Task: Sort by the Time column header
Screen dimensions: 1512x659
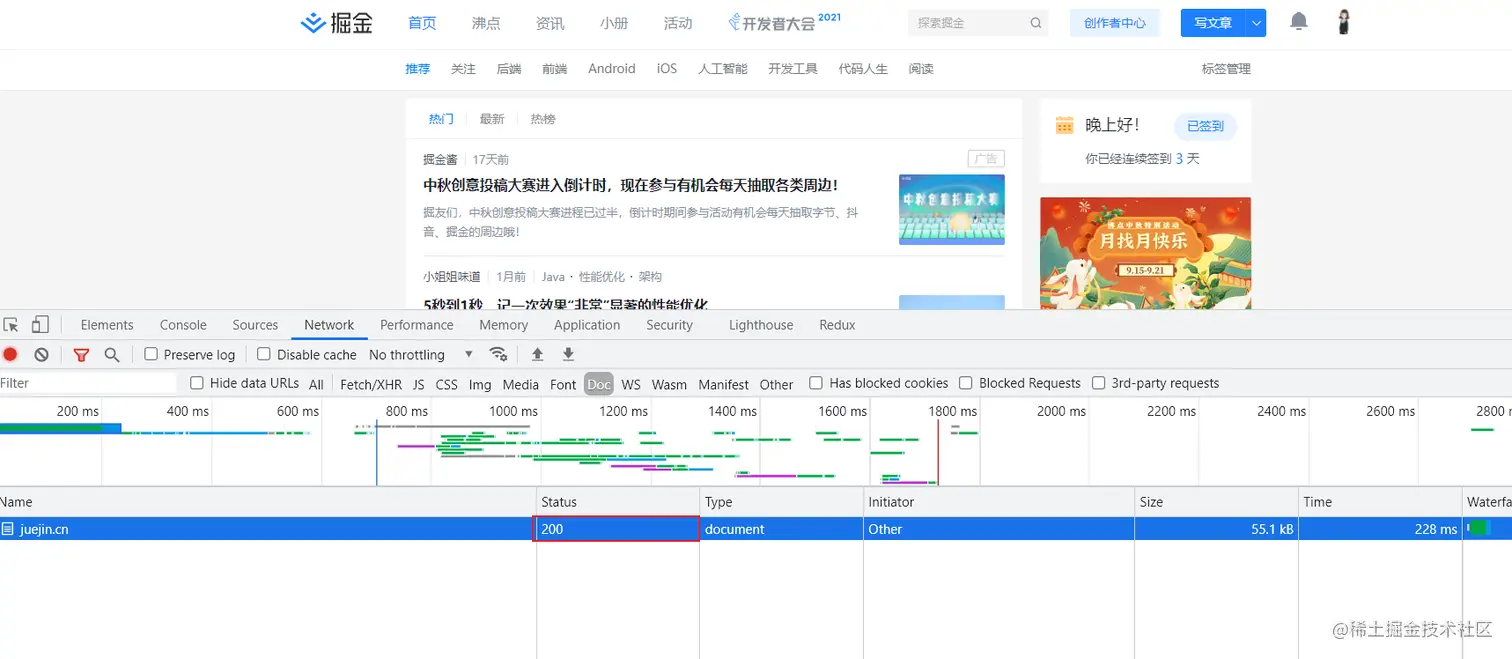Action: pyautogui.click(x=1380, y=502)
